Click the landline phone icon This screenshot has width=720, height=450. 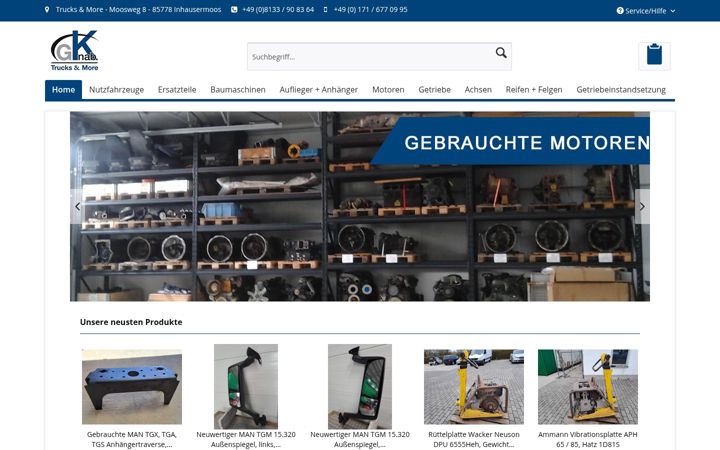pos(234,10)
